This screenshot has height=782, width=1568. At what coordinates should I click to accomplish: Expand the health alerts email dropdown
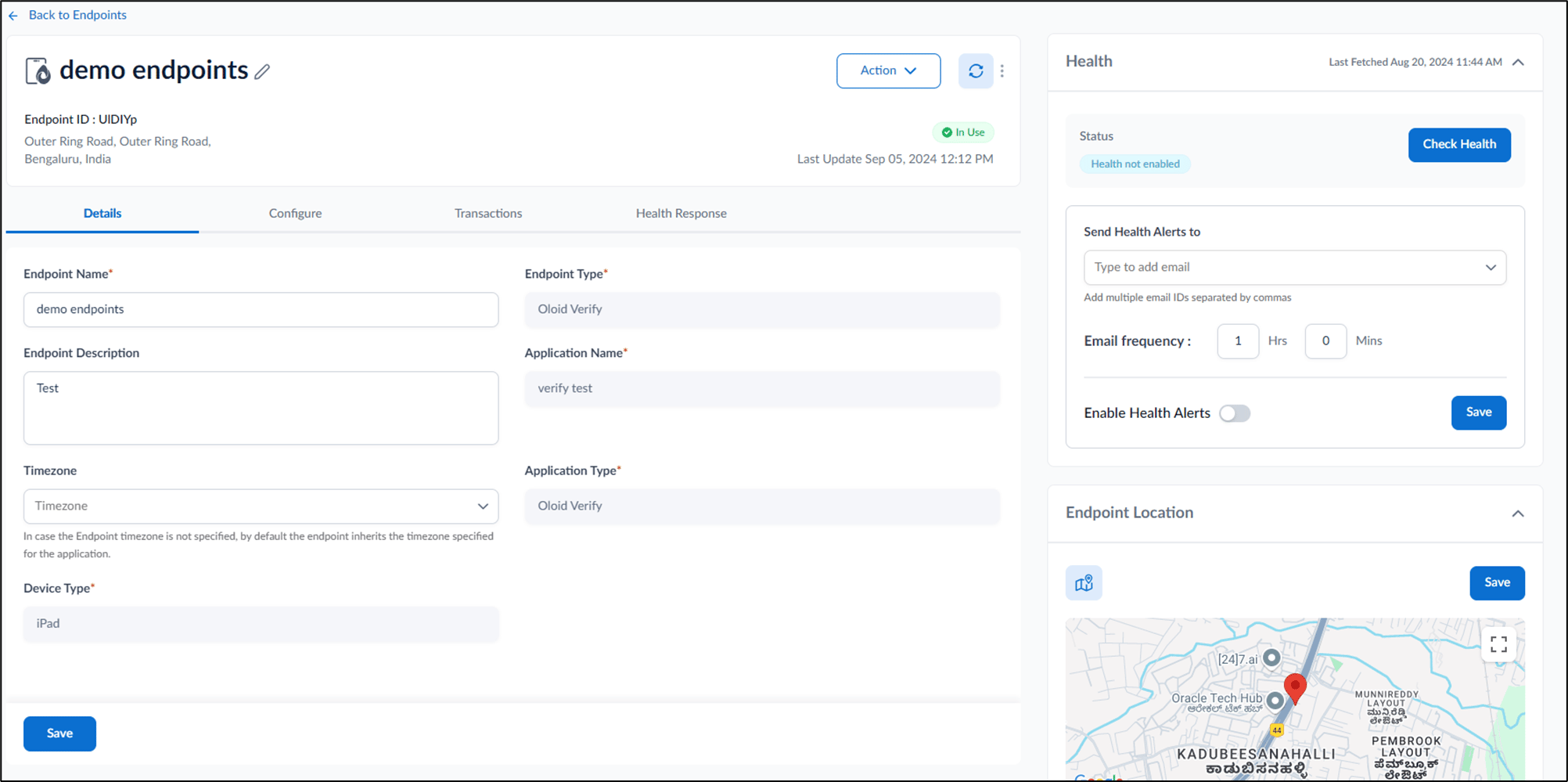[1491, 268]
